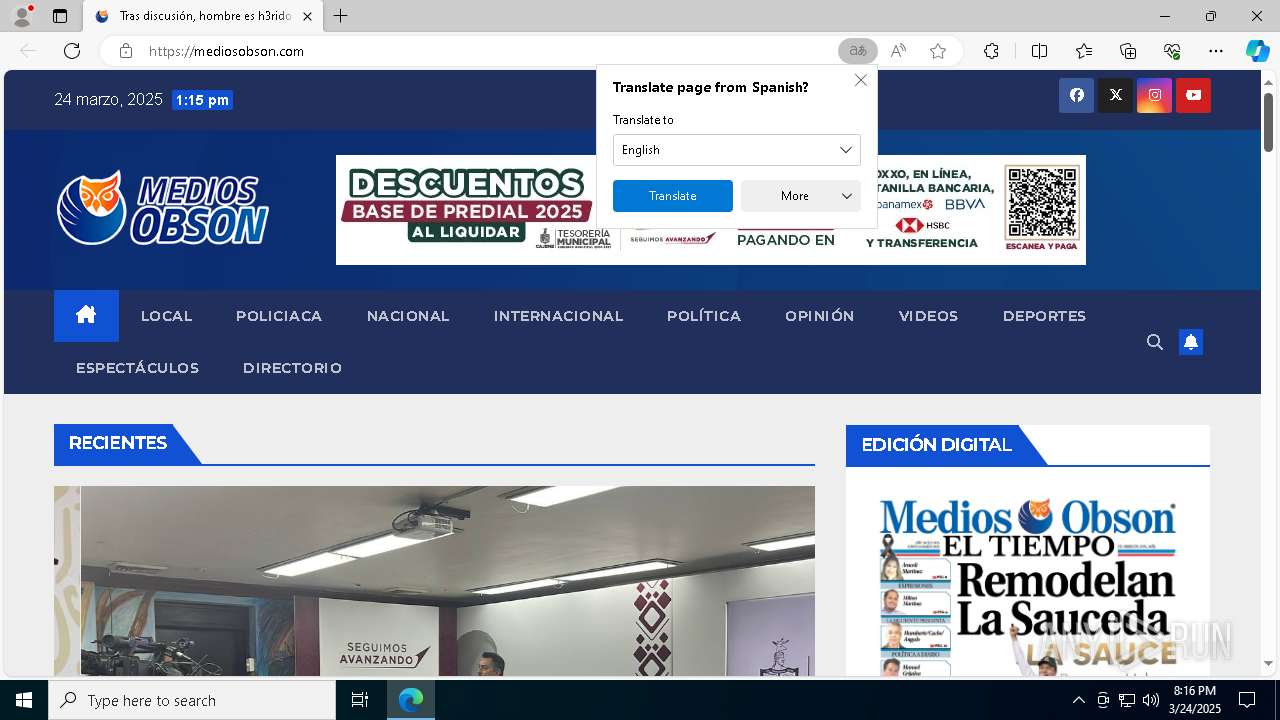Click the EDICIÓN DIGITAL section heading
Screen dimensions: 1280x720
[936, 445]
